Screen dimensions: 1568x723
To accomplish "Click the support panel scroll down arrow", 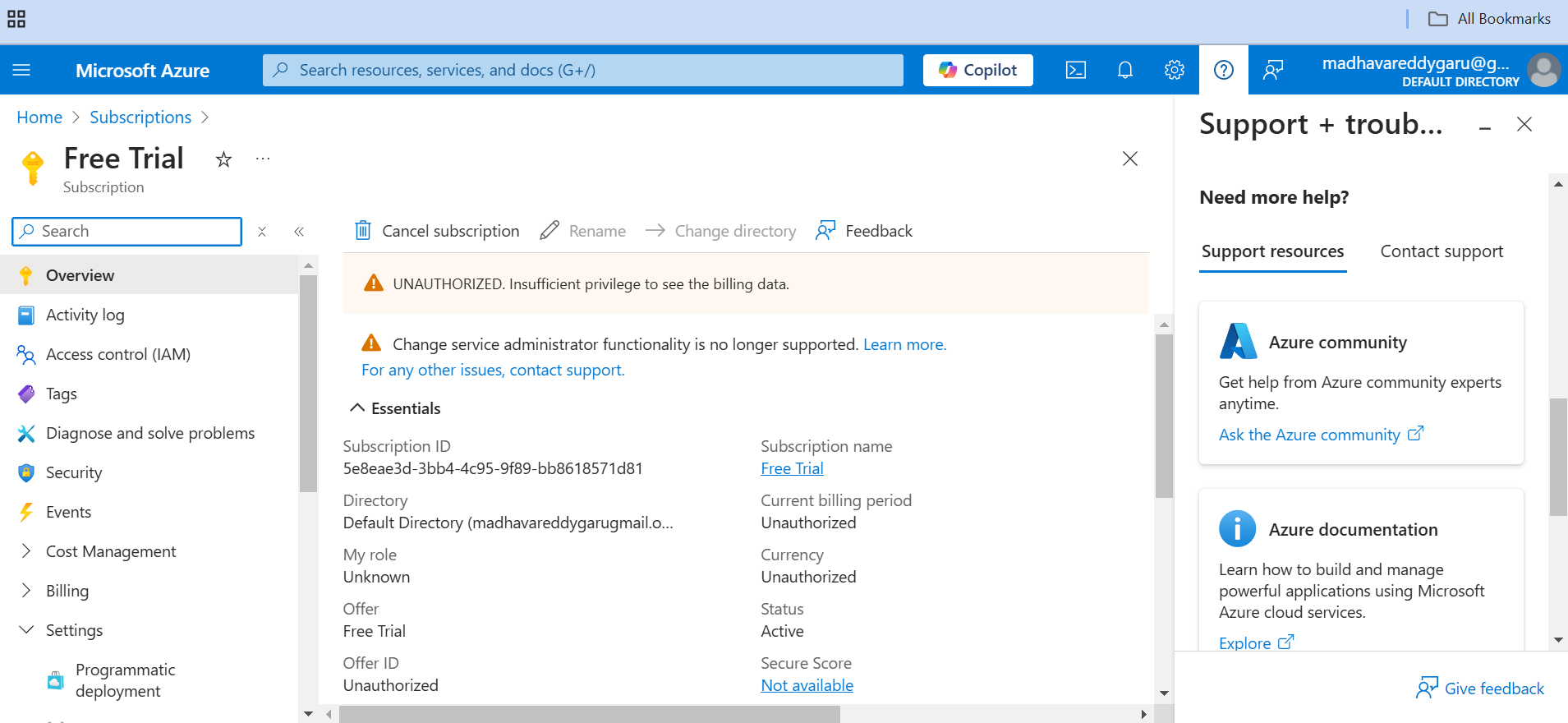I will tap(1558, 640).
